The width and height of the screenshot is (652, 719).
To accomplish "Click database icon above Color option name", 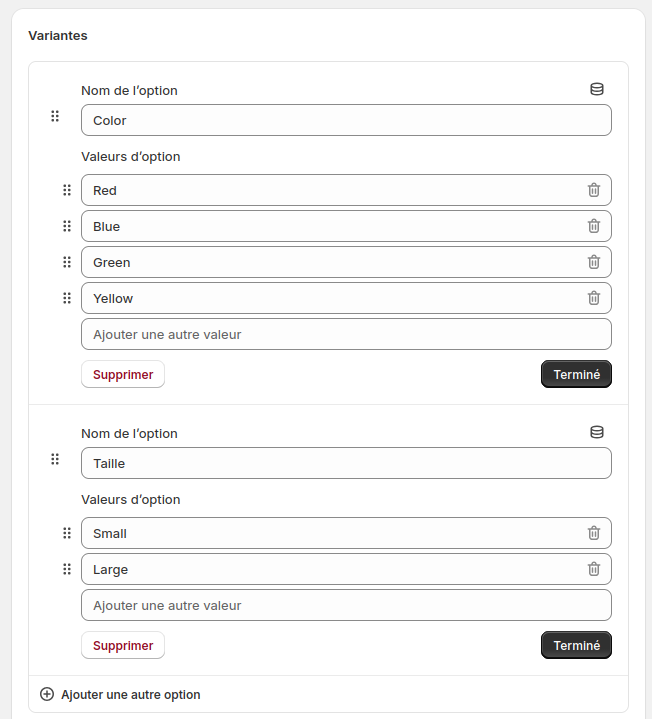I will [x=597, y=89].
